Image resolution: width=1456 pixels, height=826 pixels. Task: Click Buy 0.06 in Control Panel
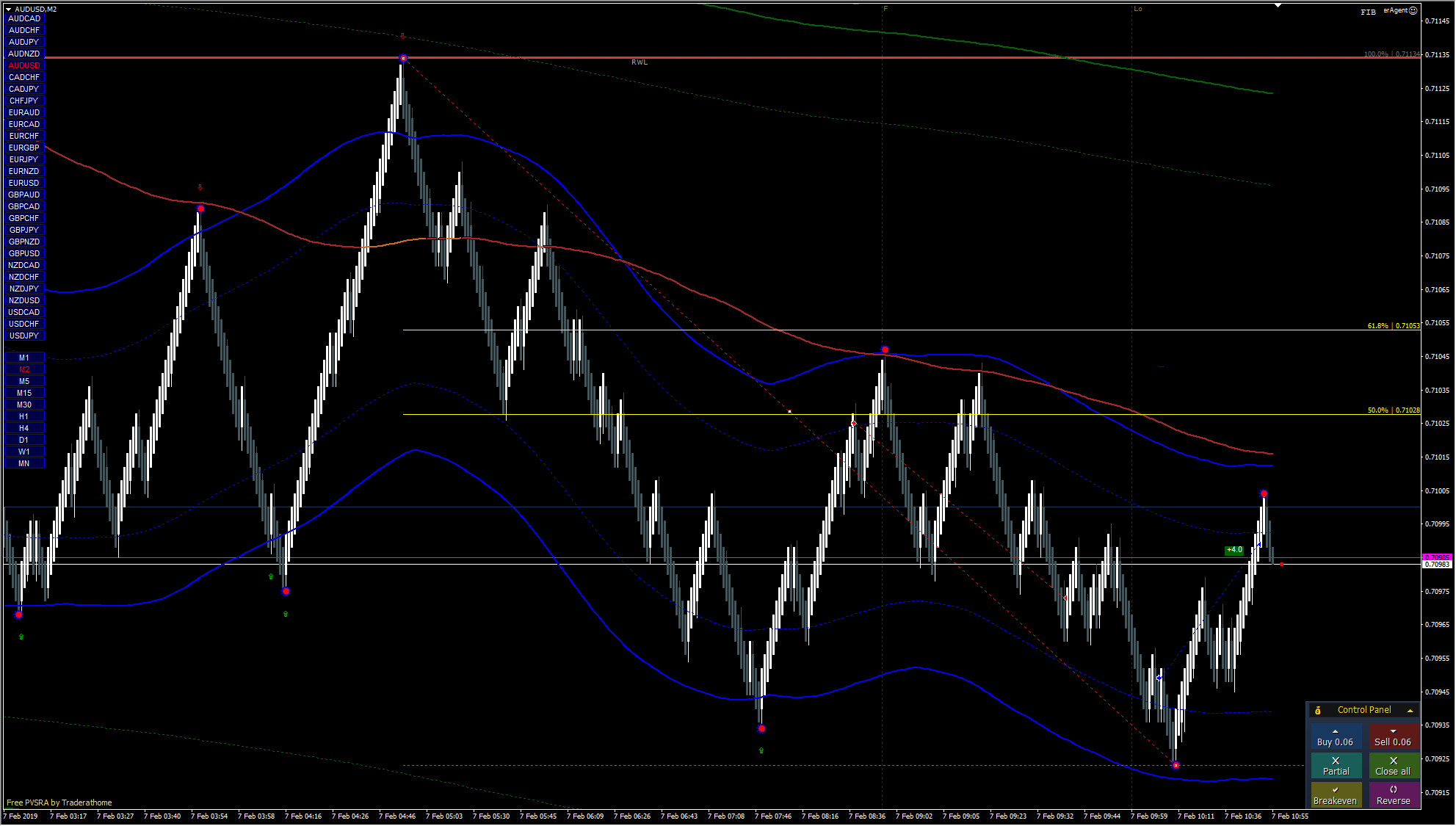click(x=1336, y=737)
